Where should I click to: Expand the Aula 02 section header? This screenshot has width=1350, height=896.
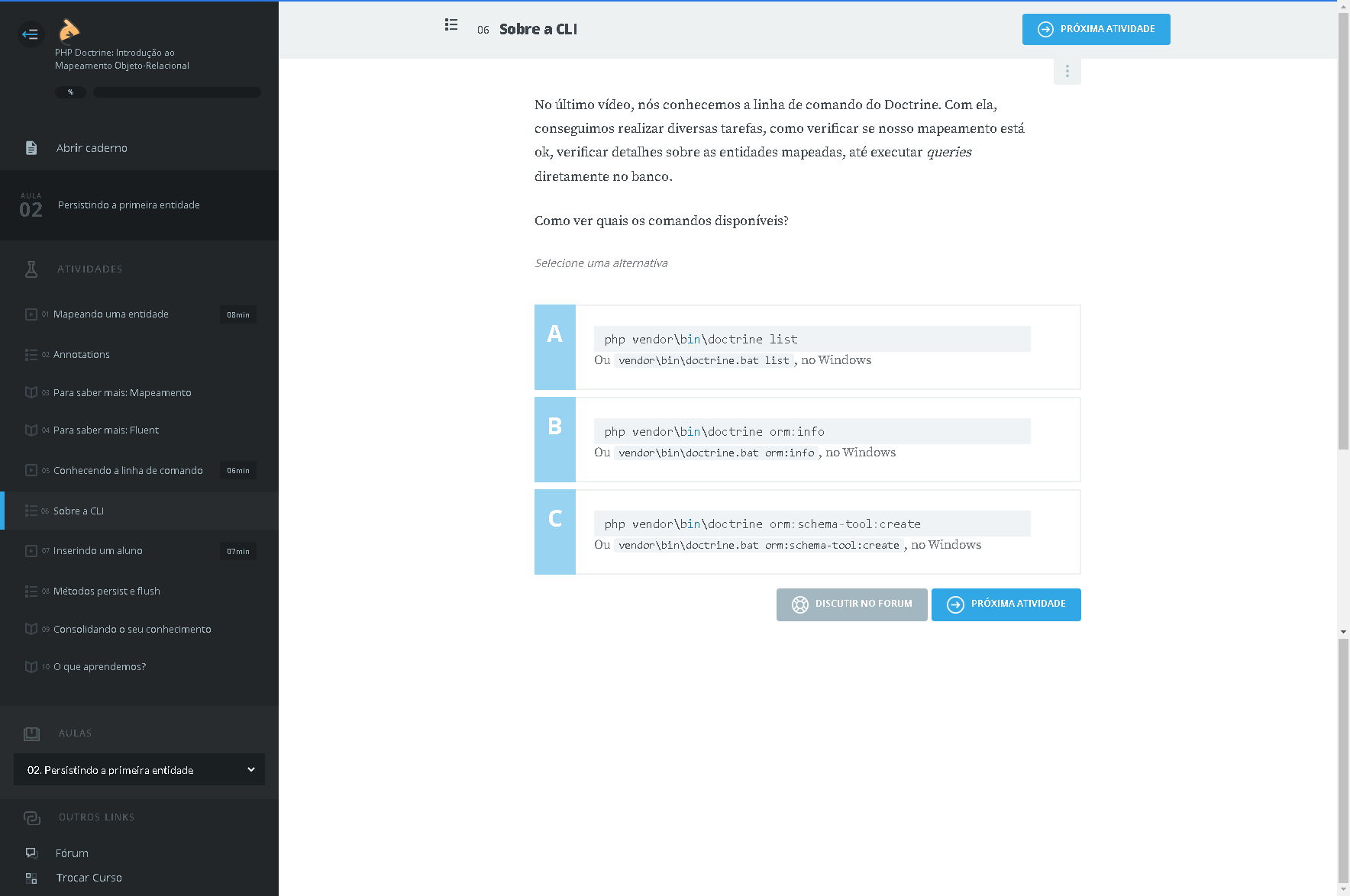pos(139,205)
